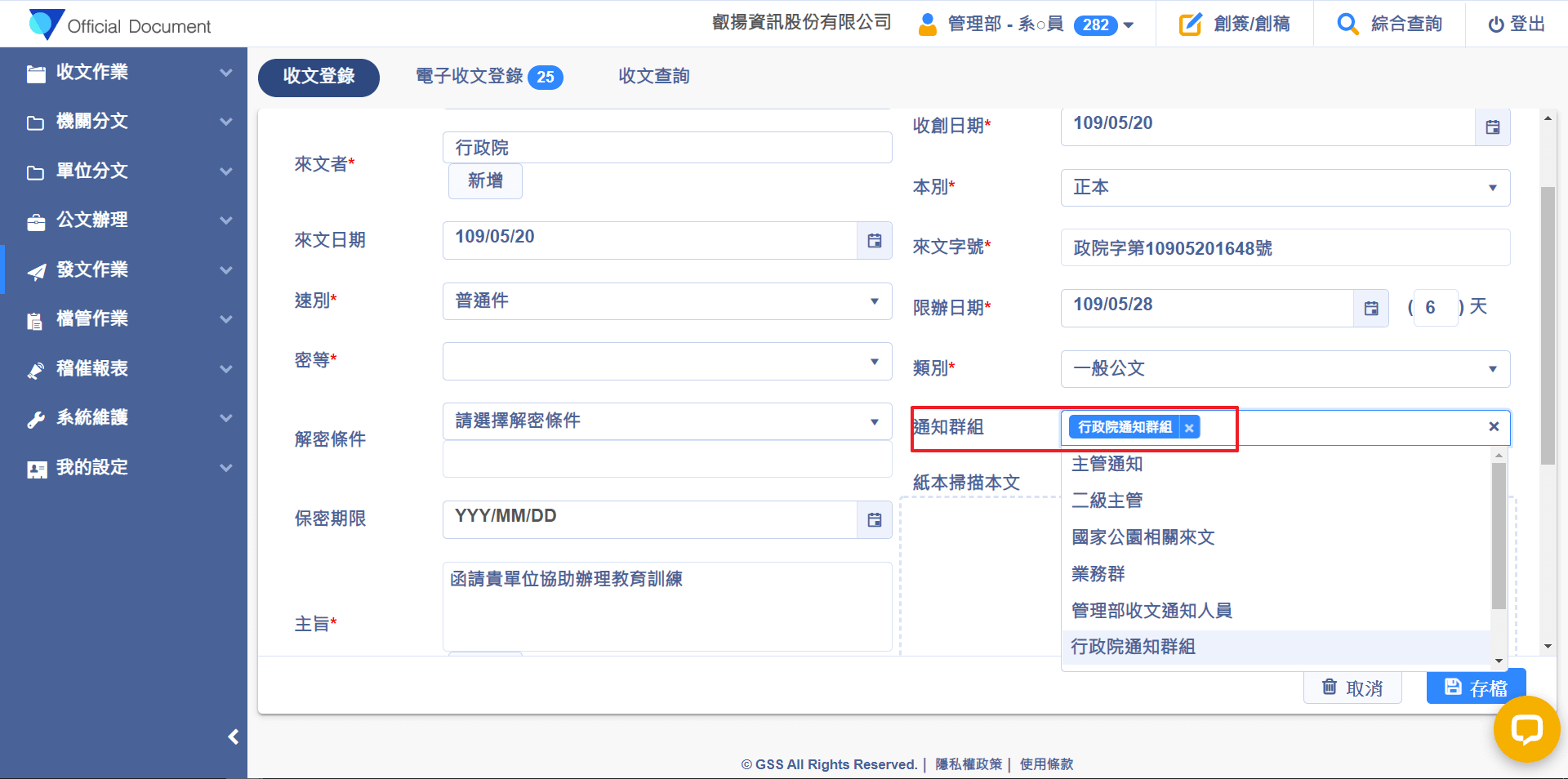Open calendar picker for 保密期限

tap(874, 520)
